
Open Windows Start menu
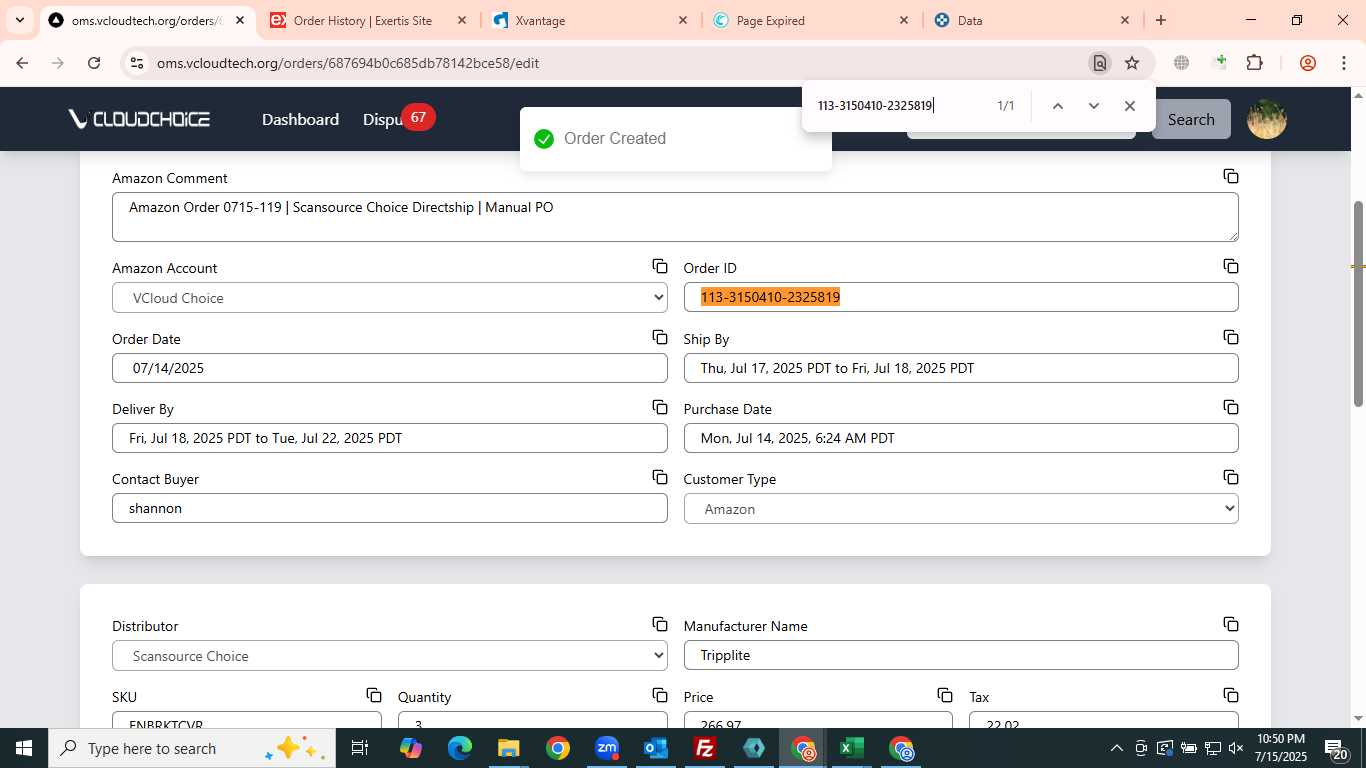click(24, 748)
